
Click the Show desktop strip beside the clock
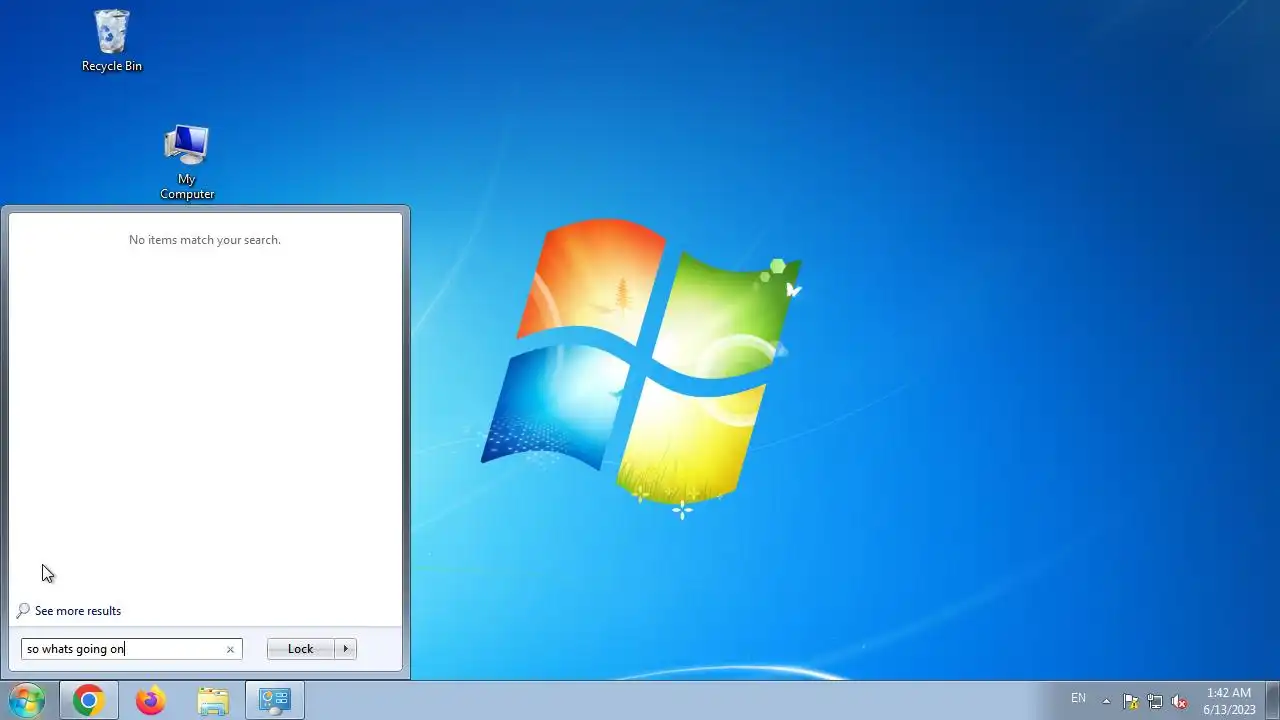click(x=1272, y=701)
